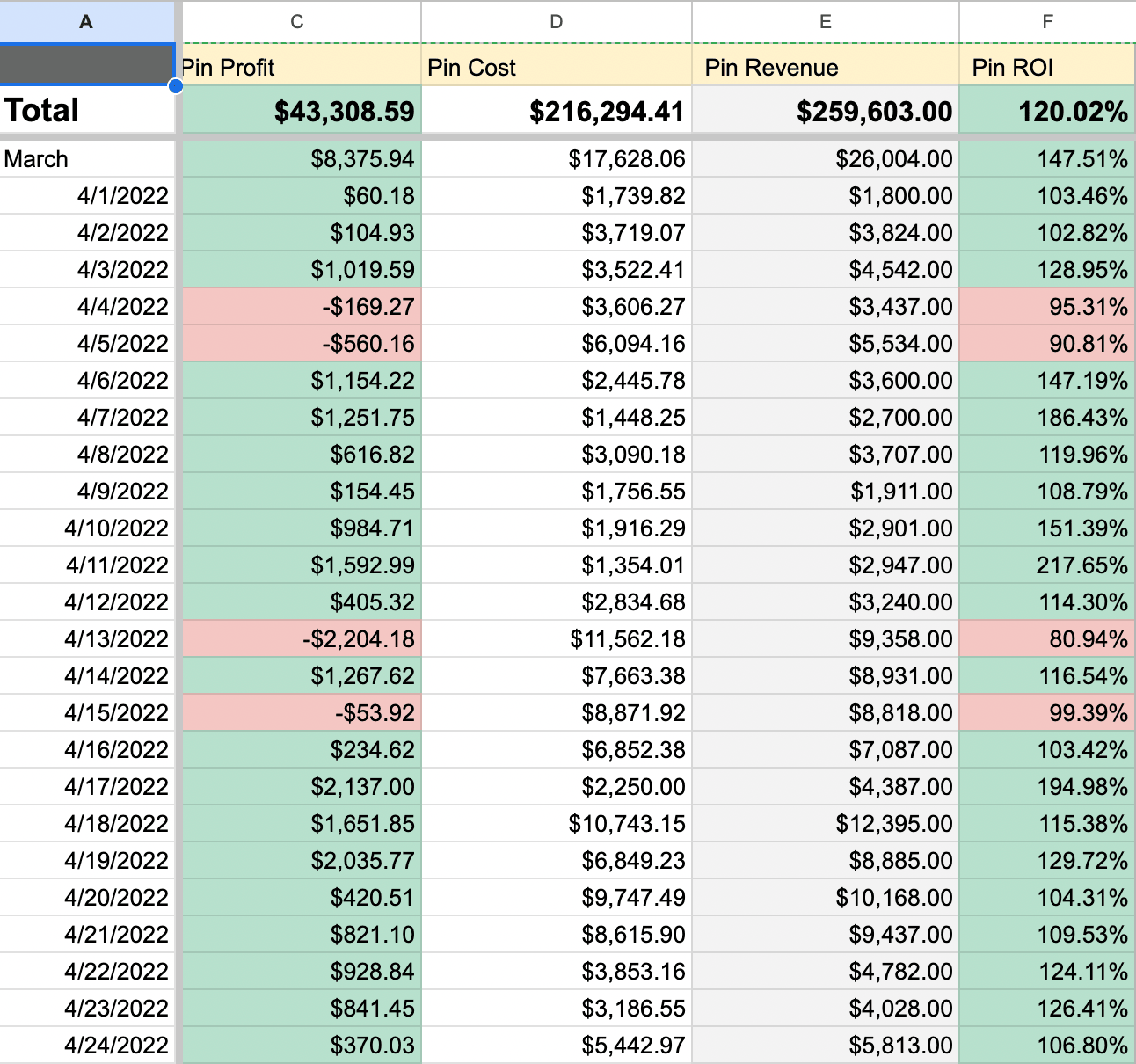Select Pin Cost cell $10,743.15
1136x1064 pixels.
coord(556,824)
